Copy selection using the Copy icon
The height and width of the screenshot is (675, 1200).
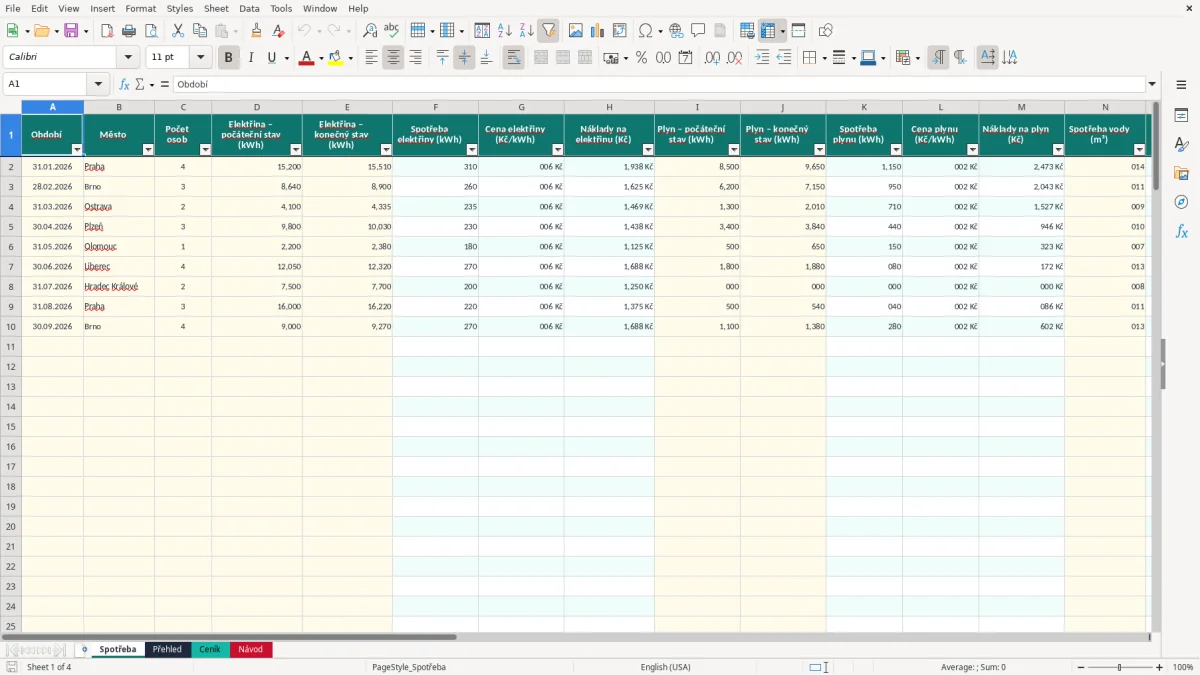199,31
